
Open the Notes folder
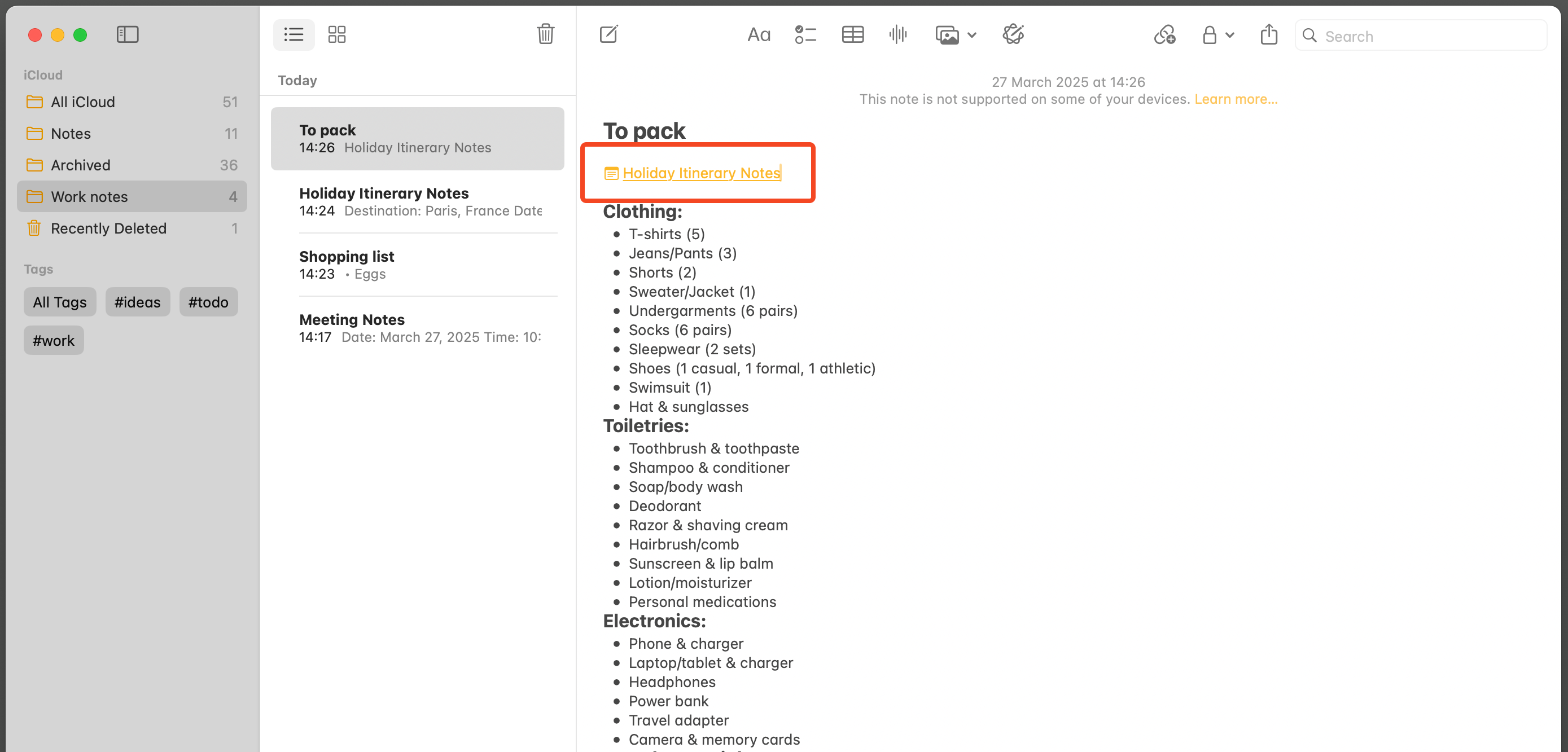tap(132, 134)
